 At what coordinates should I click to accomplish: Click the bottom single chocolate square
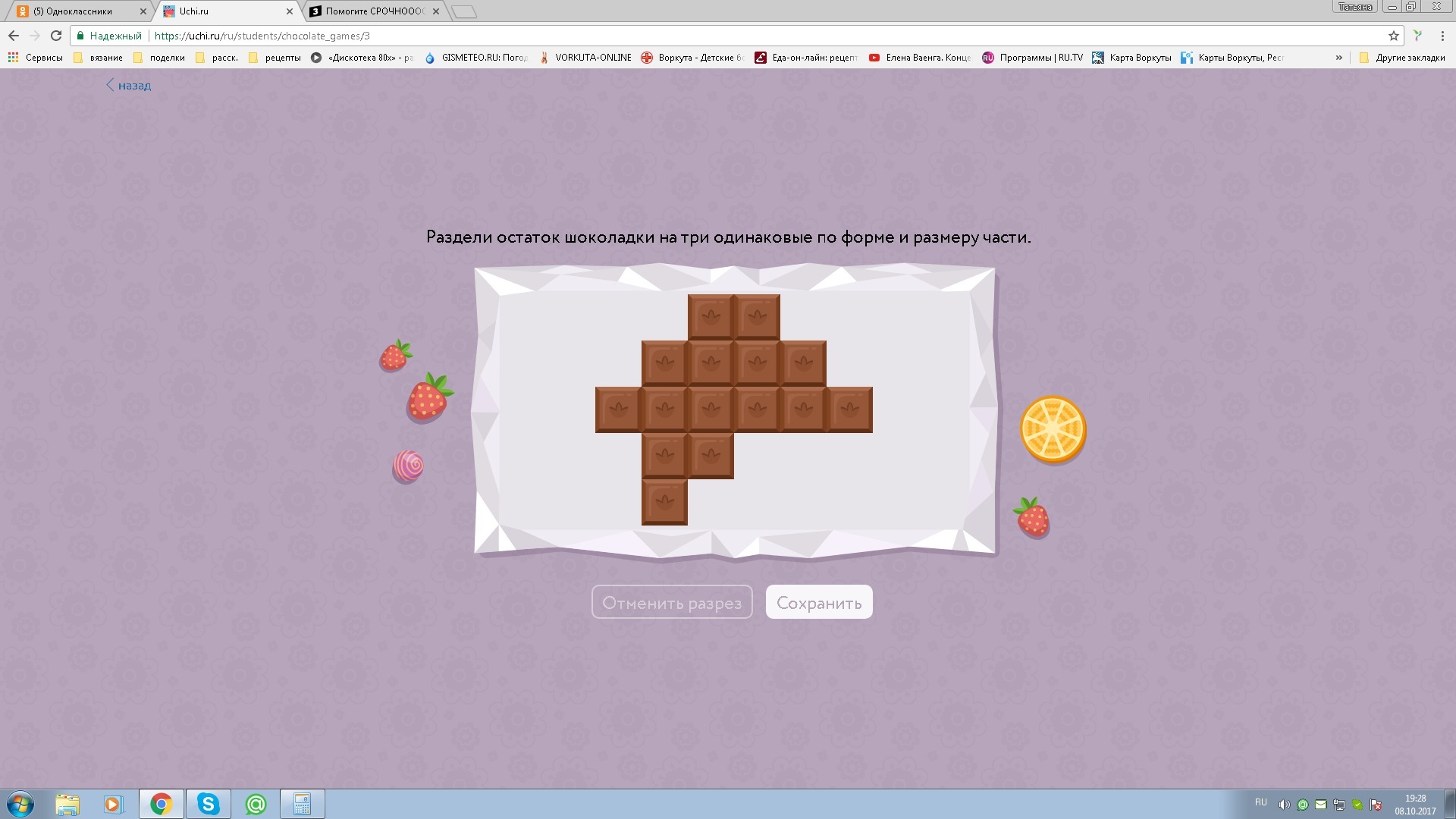tap(664, 502)
